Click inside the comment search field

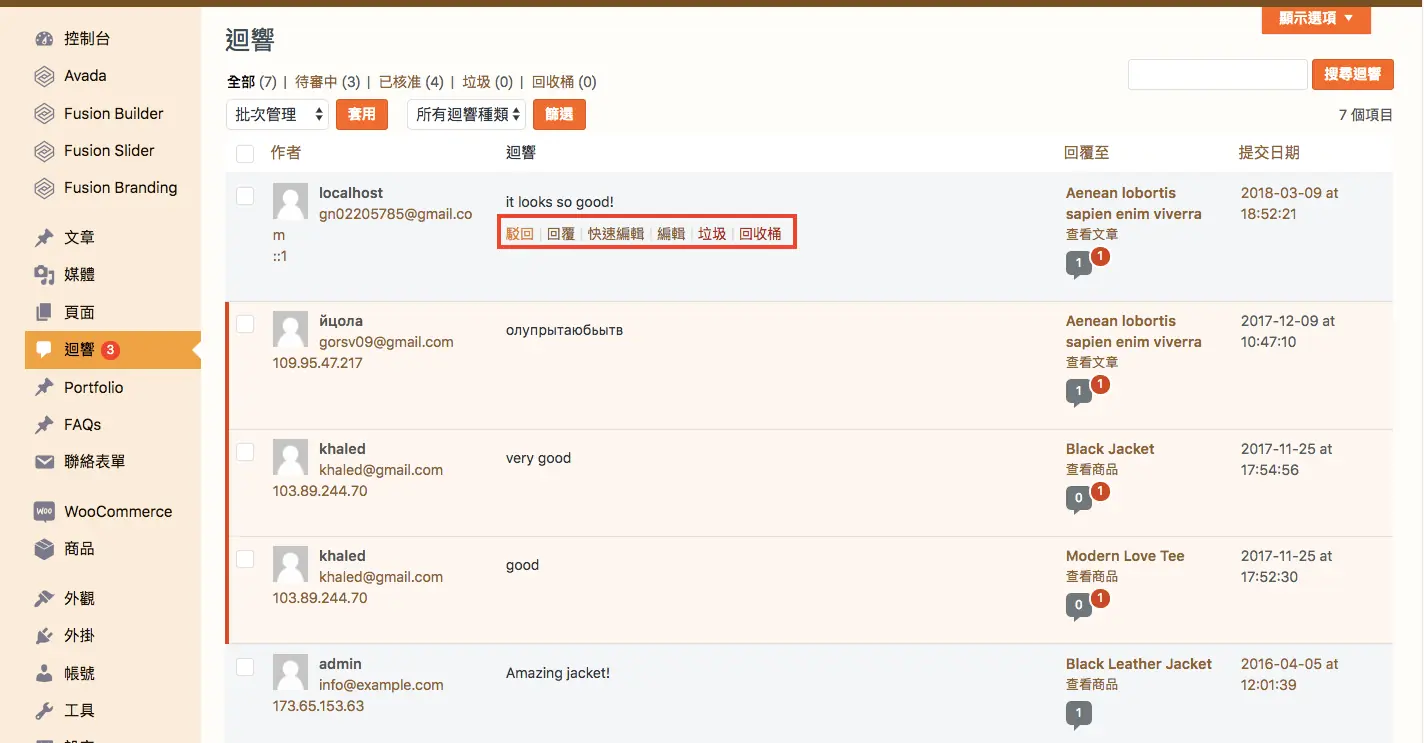coord(1218,74)
